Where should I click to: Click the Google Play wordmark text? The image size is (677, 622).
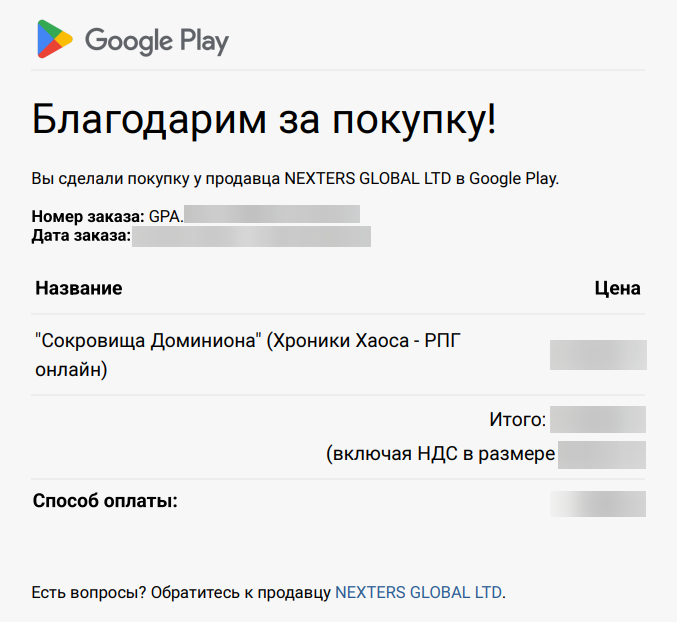pos(156,40)
